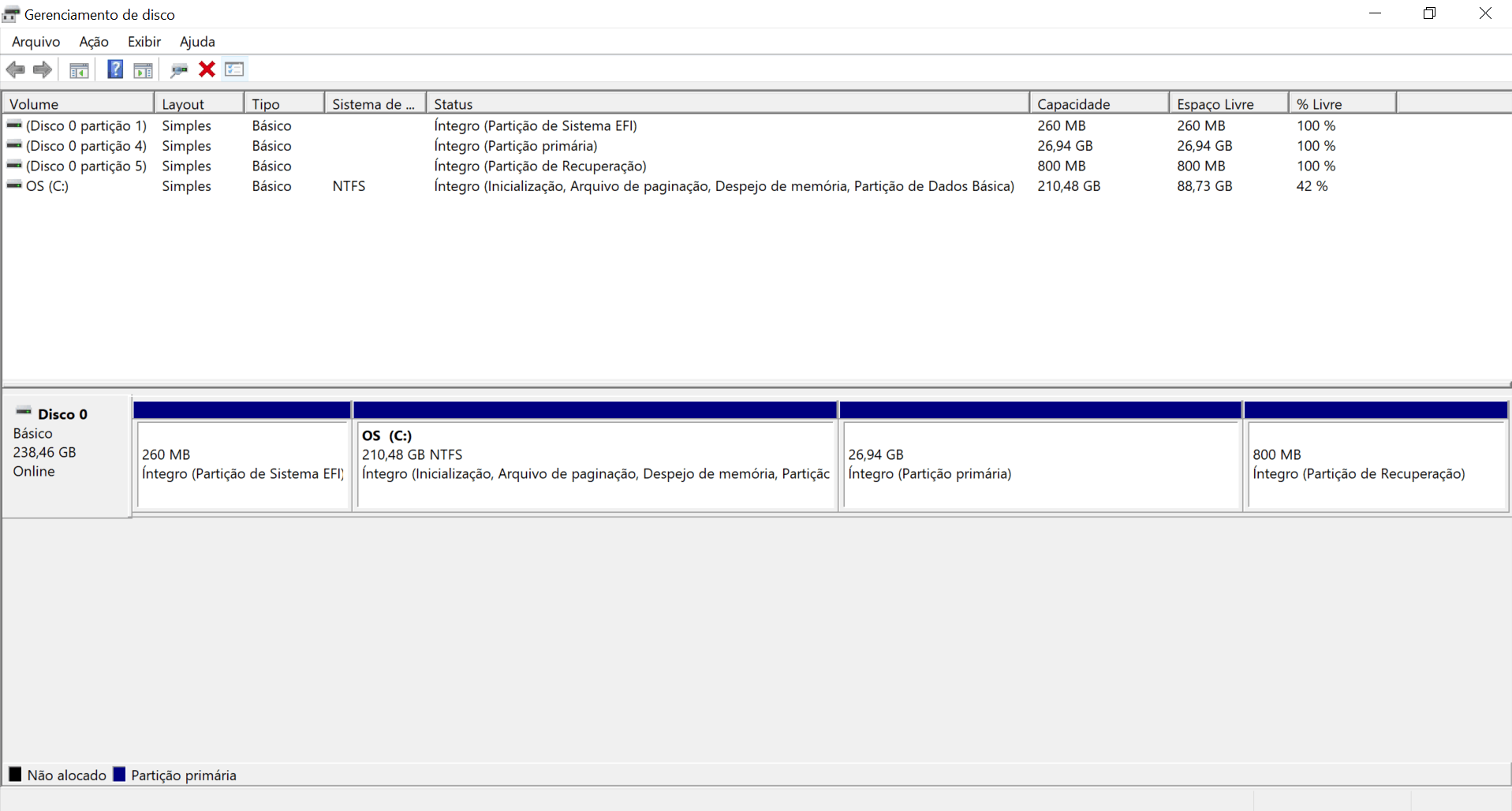
Task: Sort by the Capacidade column header
Action: [1099, 103]
